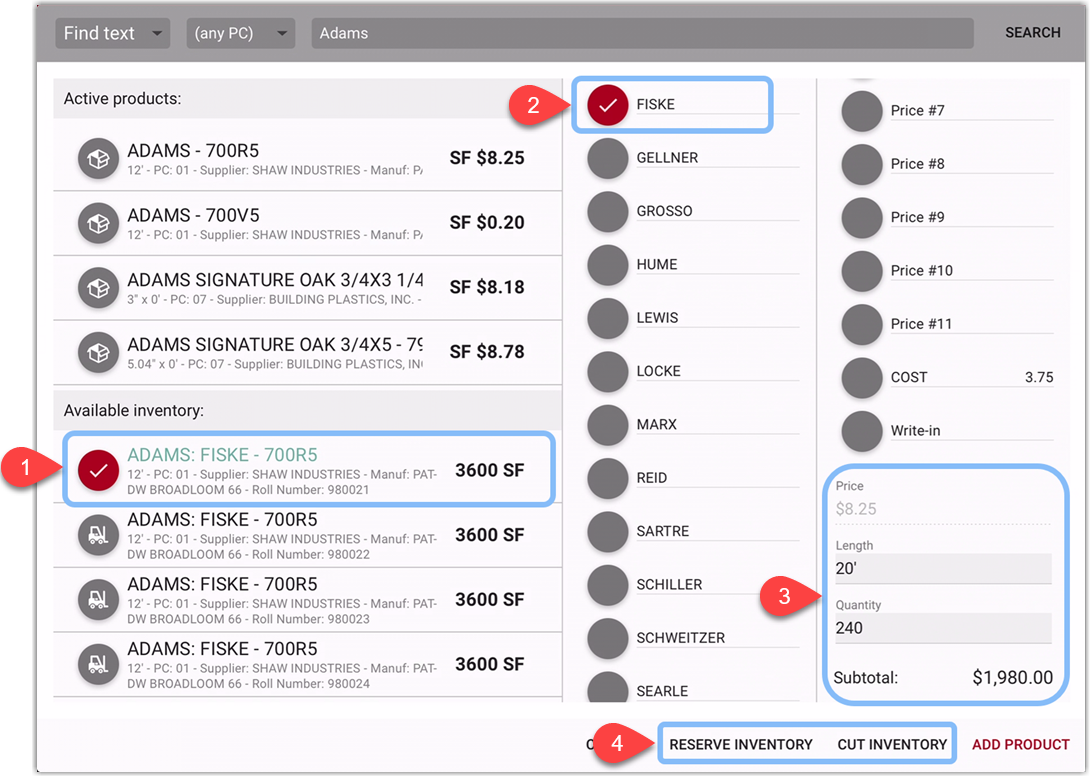Choose the COST price option
Screen dimensions: 1091x777
[862, 378]
